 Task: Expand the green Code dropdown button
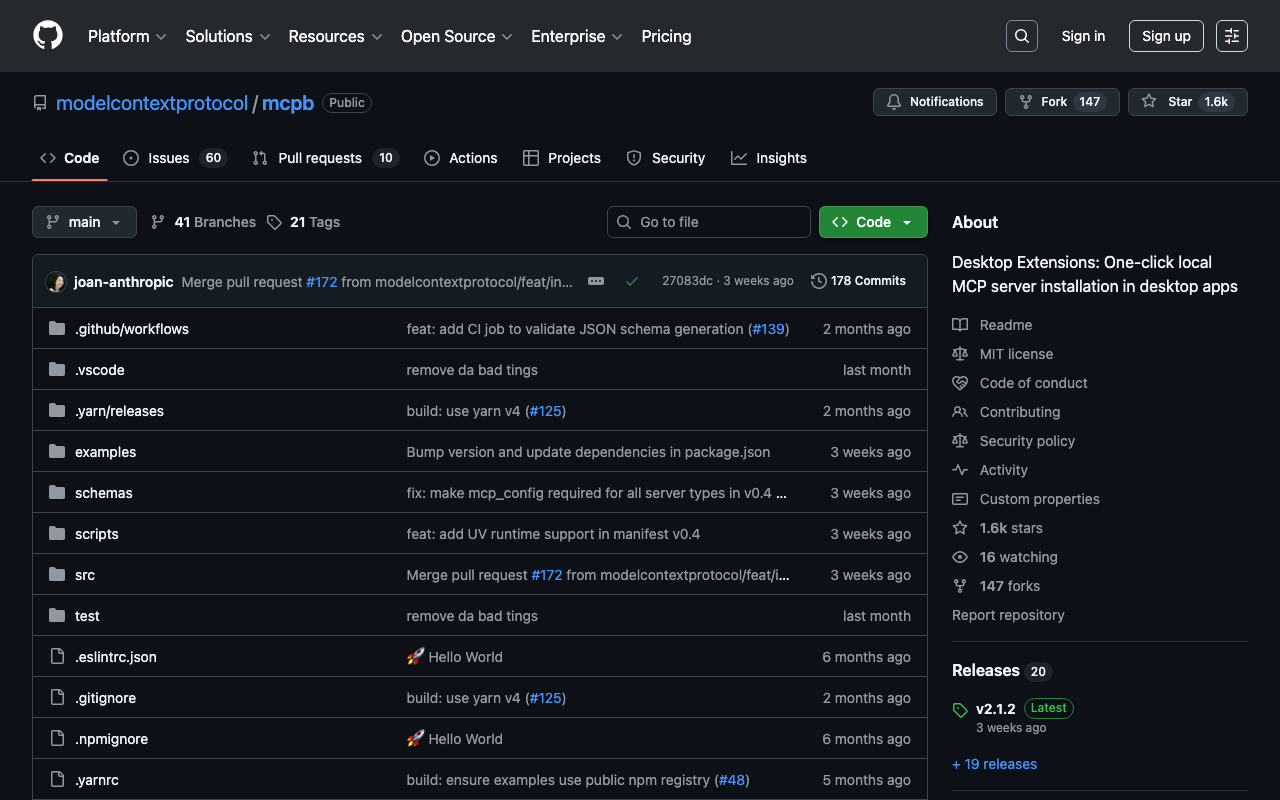pyautogui.click(x=872, y=222)
